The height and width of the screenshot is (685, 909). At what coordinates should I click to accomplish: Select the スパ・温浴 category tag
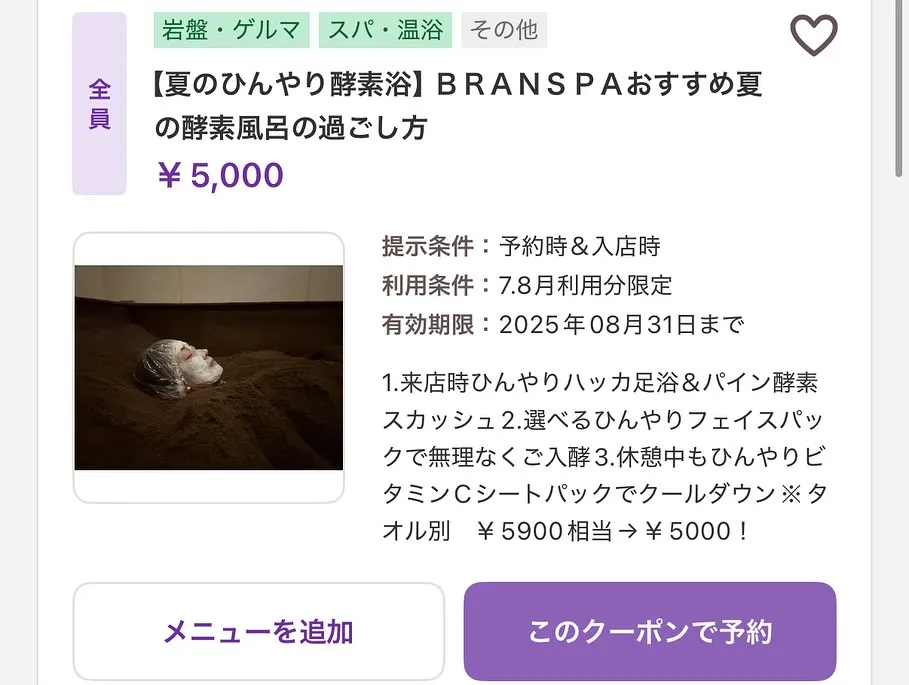pyautogui.click(x=386, y=30)
